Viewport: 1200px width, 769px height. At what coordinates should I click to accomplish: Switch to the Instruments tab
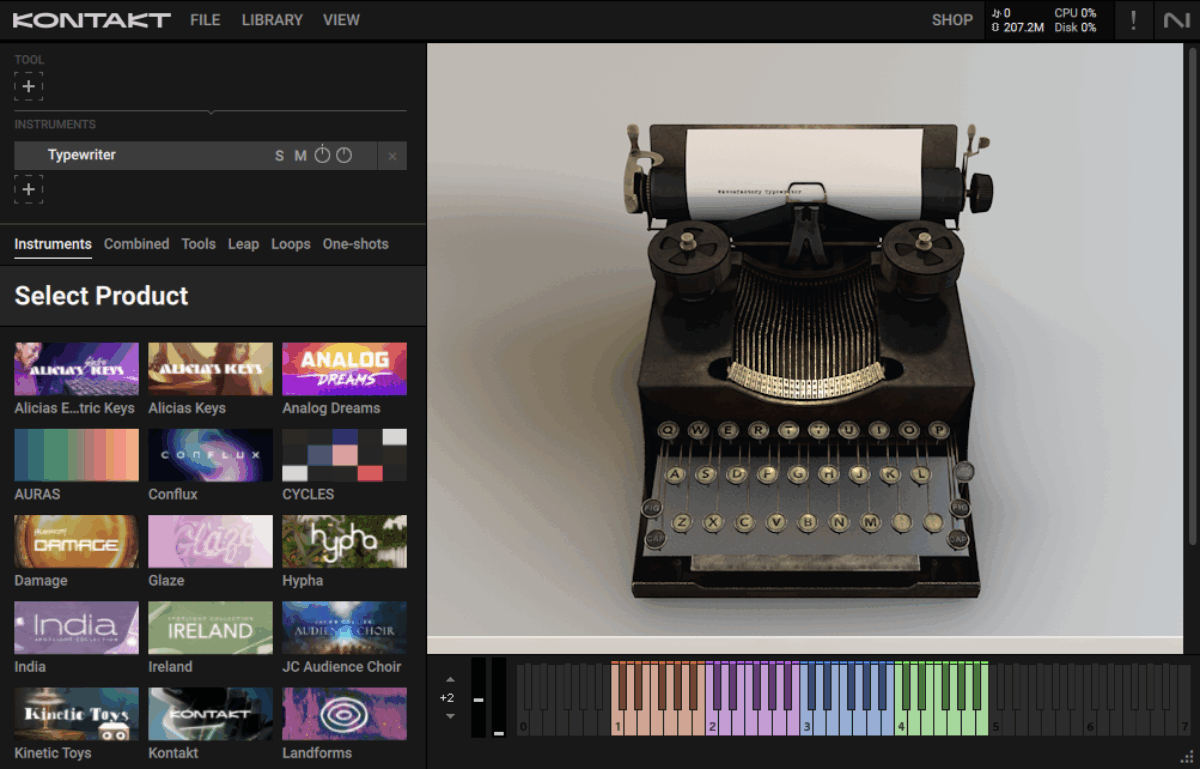[53, 244]
